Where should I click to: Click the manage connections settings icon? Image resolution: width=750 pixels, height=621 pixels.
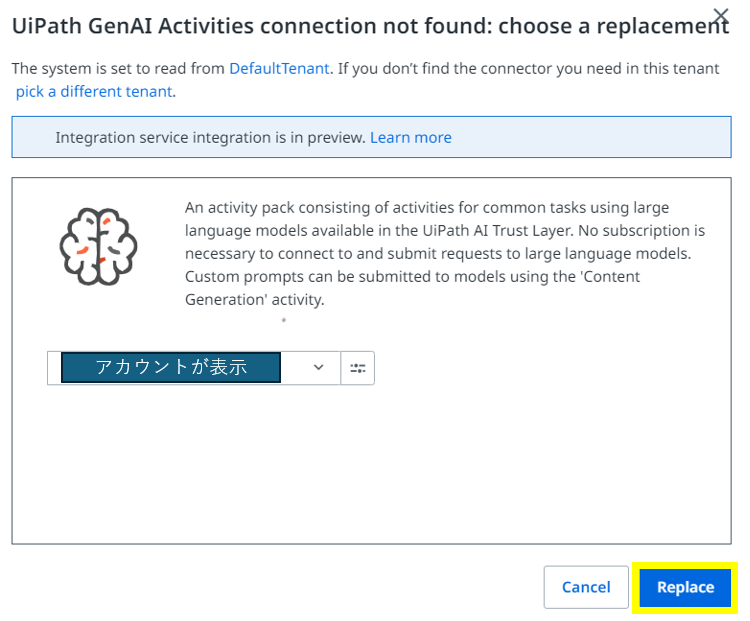pos(358,368)
